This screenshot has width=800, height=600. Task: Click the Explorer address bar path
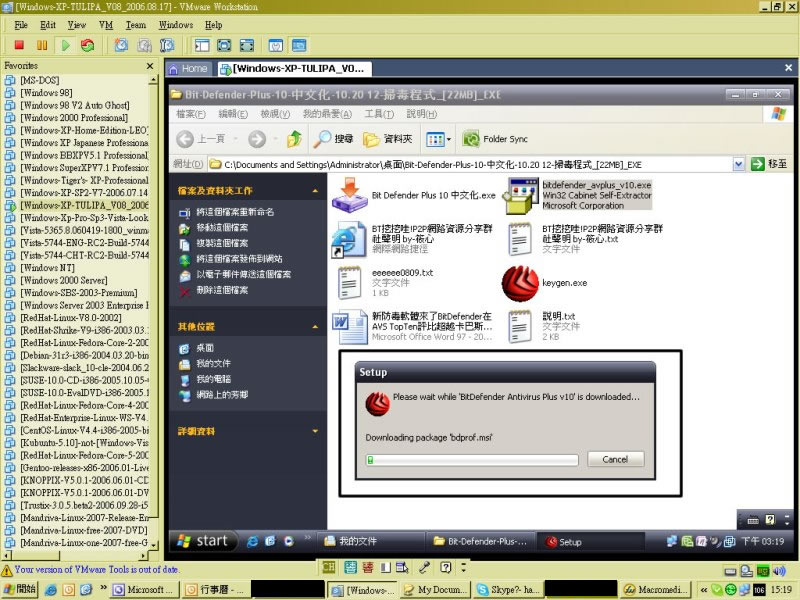tap(433, 165)
